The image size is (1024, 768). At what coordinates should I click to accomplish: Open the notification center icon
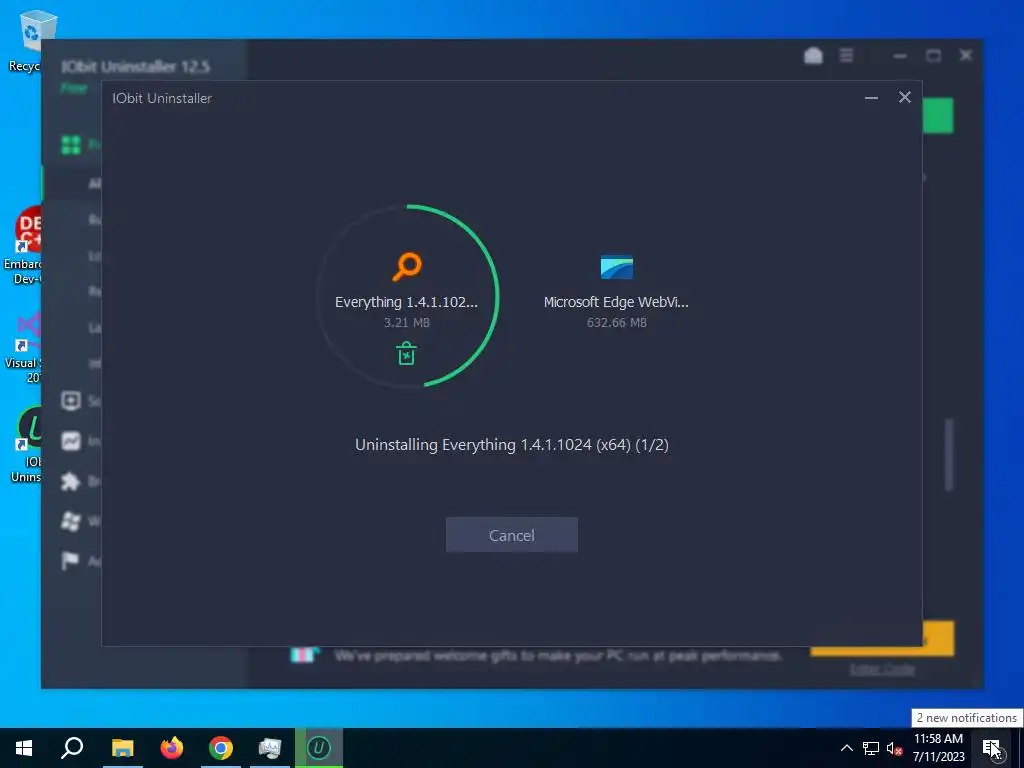tap(991, 748)
